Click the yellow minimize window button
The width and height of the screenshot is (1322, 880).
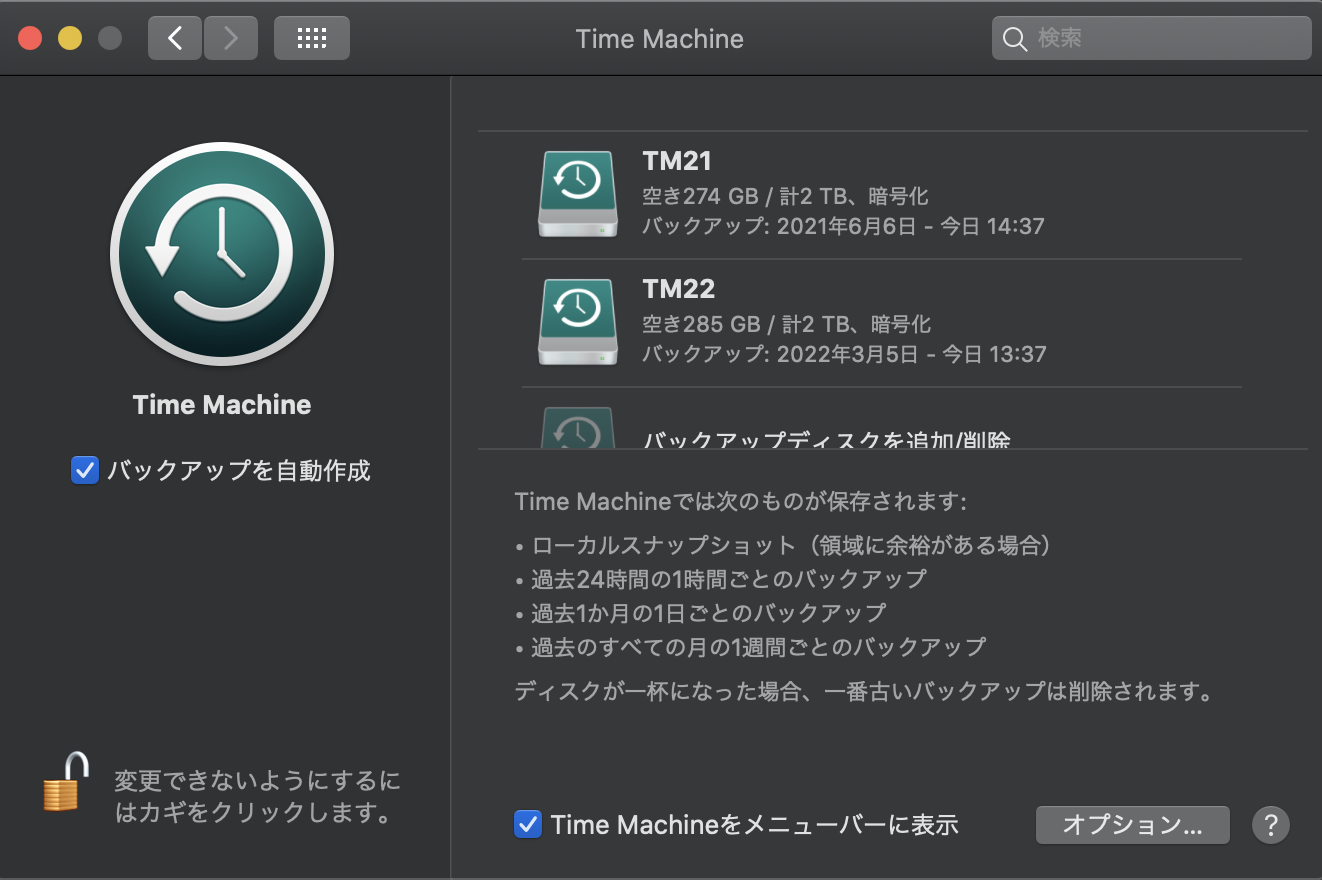point(70,39)
